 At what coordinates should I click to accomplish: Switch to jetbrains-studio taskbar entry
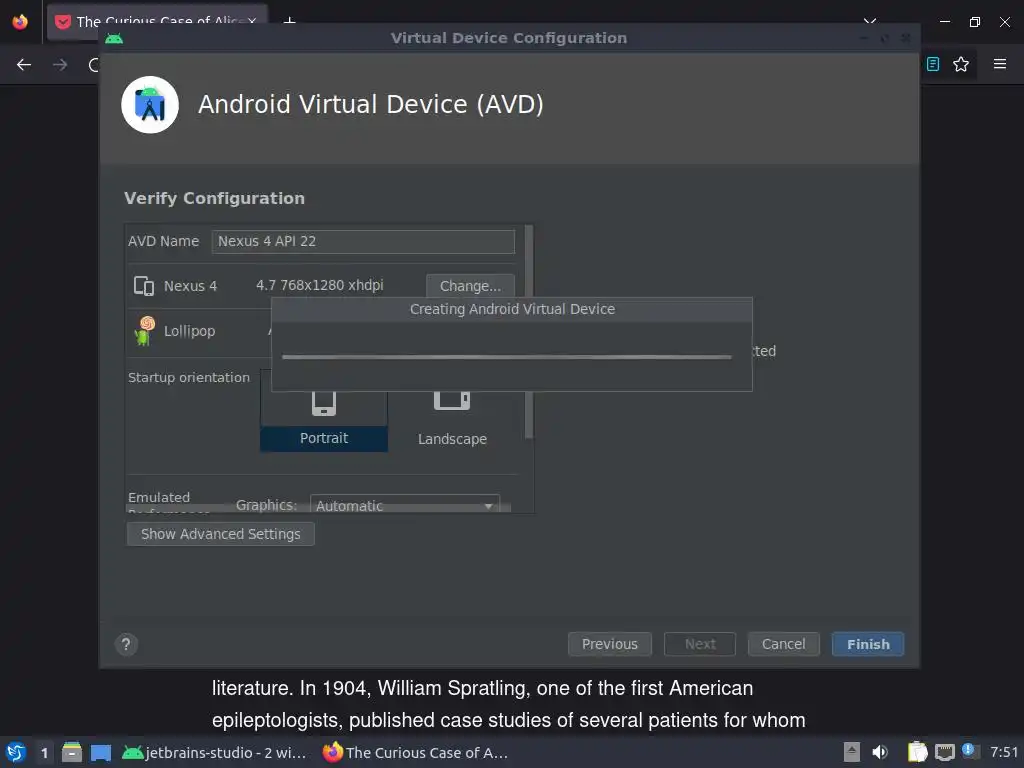tap(214, 752)
